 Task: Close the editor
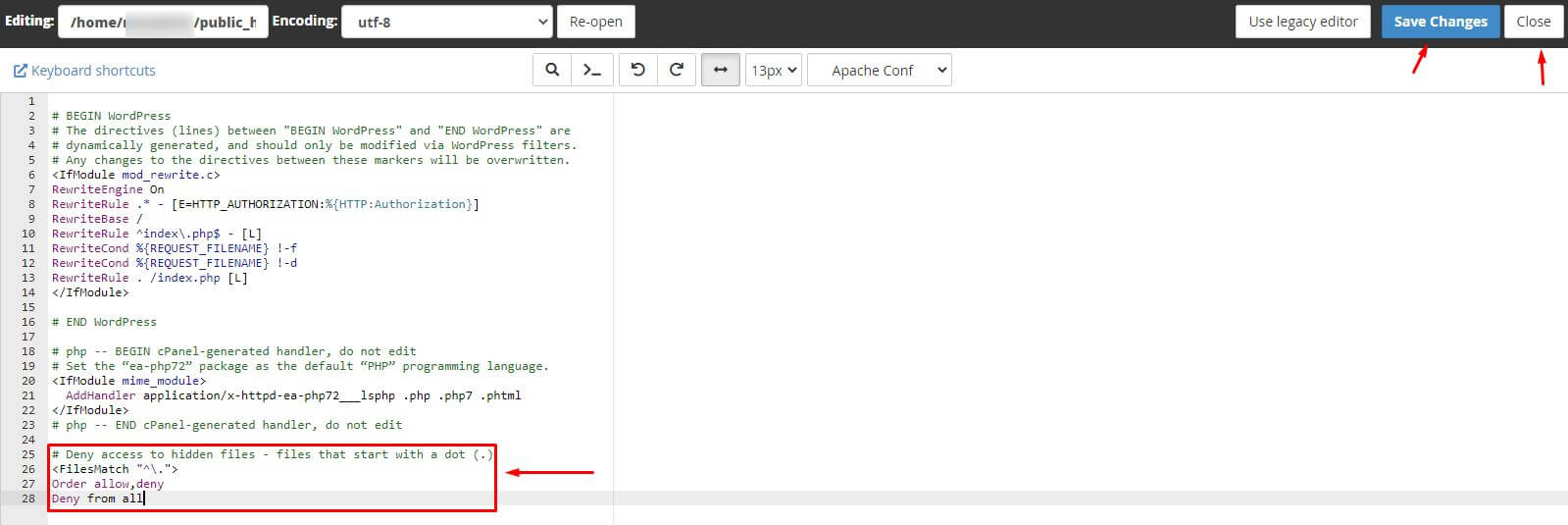(x=1534, y=22)
